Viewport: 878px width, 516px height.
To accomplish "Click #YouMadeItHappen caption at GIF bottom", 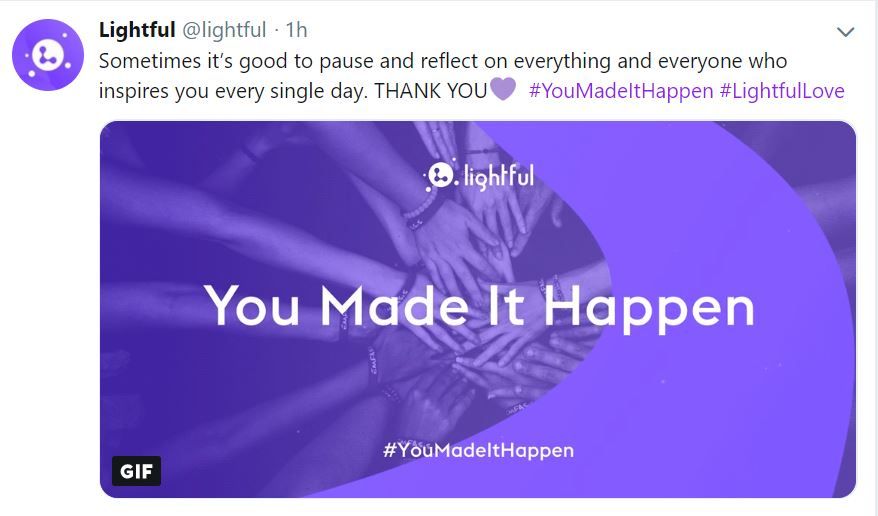I will point(479,451).
